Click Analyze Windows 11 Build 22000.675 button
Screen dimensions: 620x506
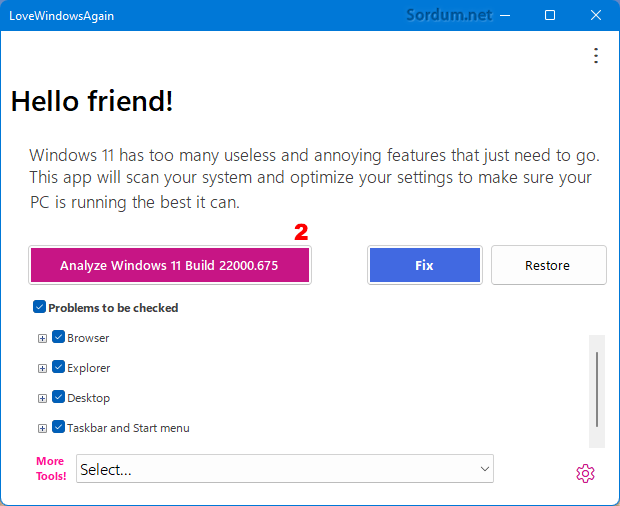tap(170, 265)
